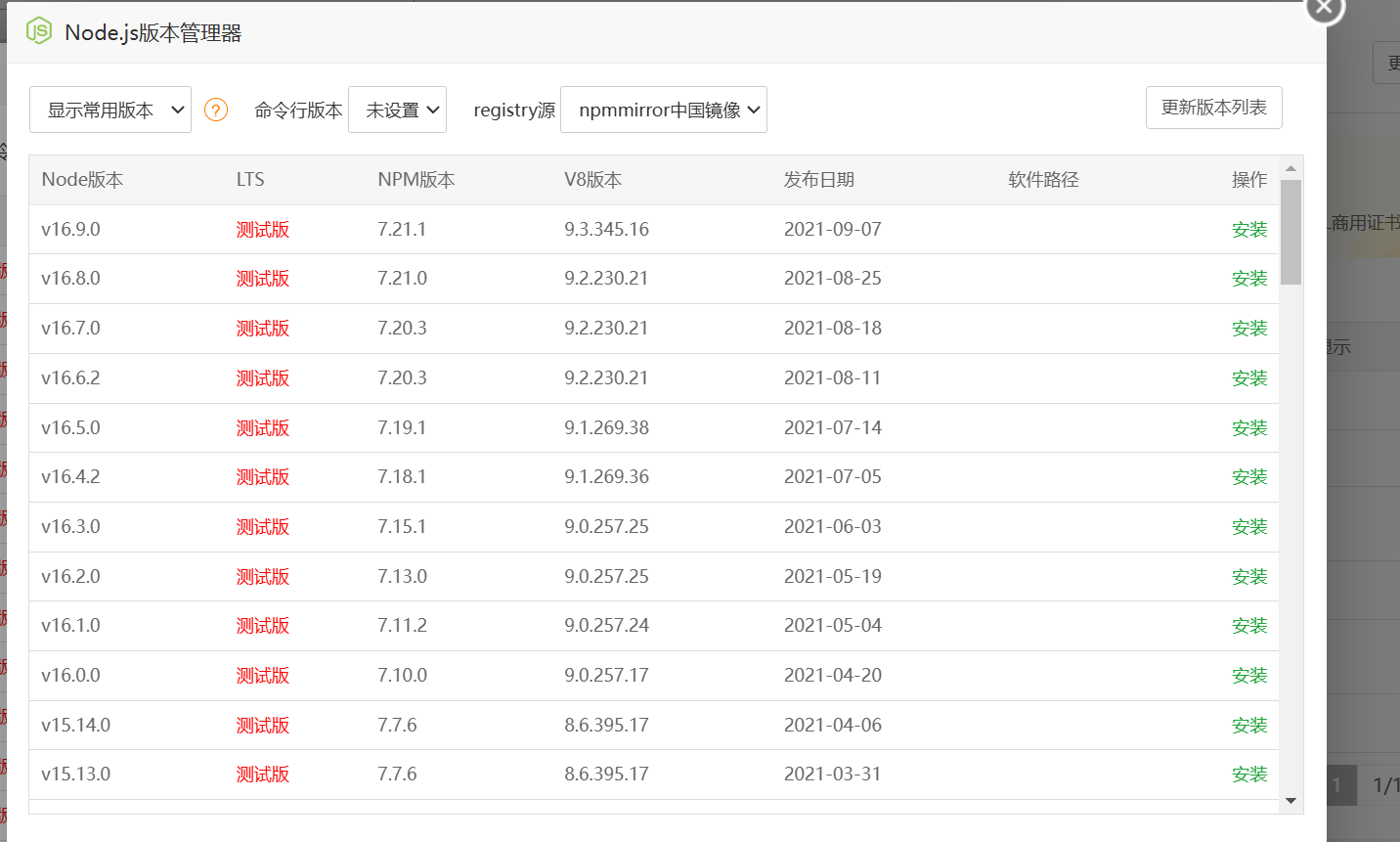This screenshot has width=1400, height=842.
Task: Click V8 version 9.3.345.16 cell
Action: [x=606, y=229]
